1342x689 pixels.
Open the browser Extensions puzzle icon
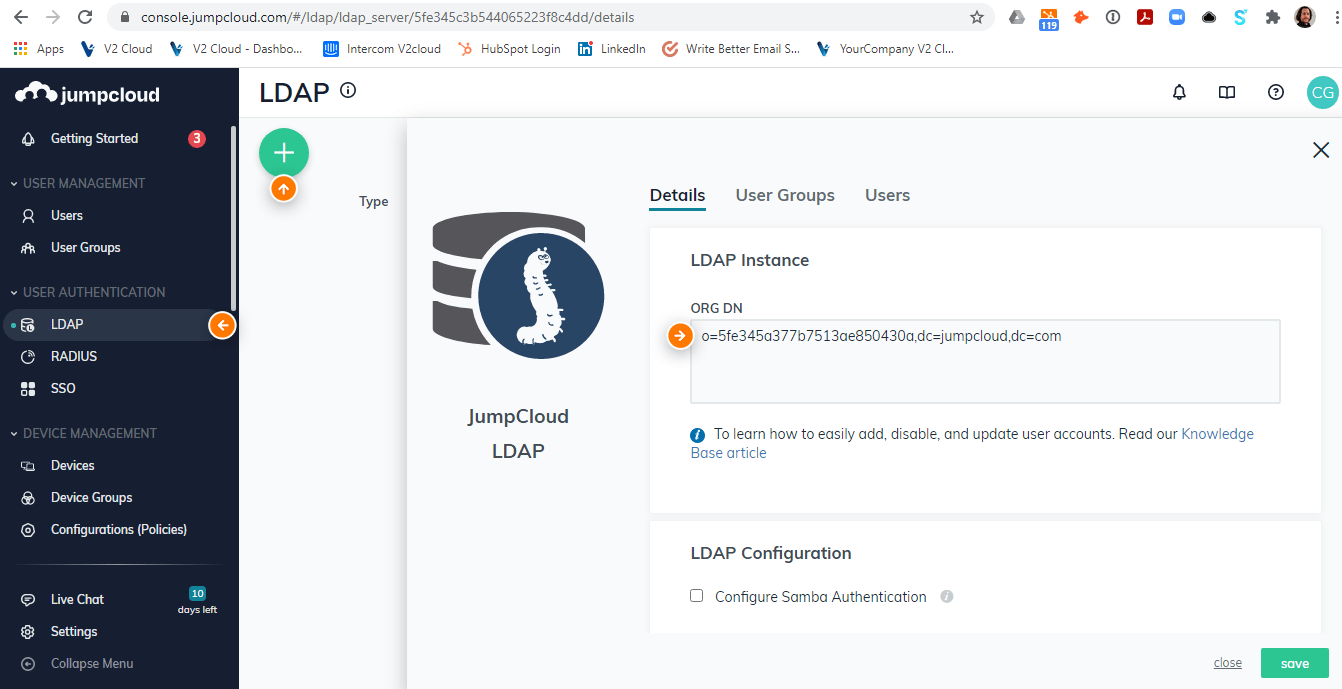pyautogui.click(x=1273, y=17)
